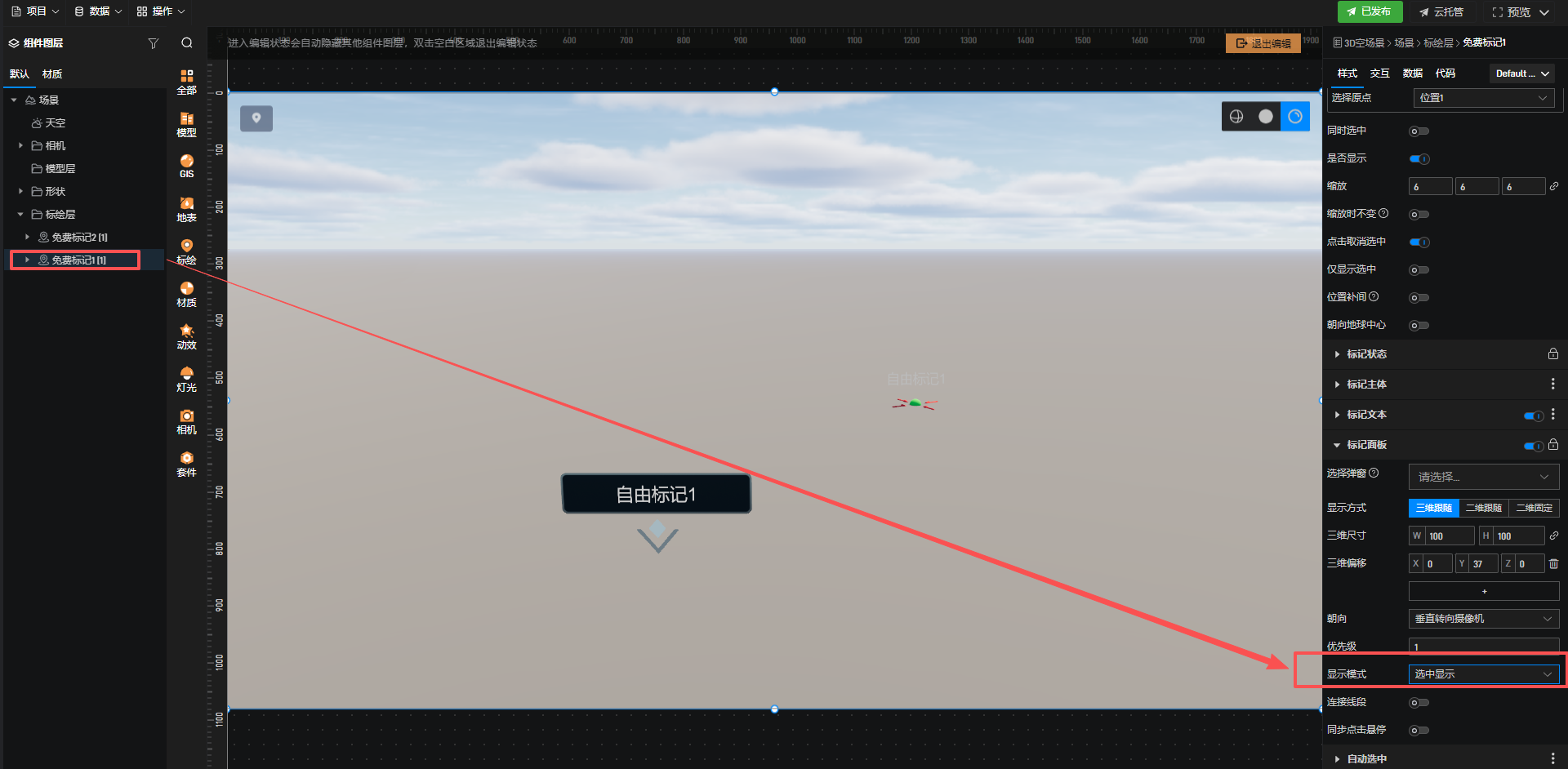Open the 模型 (Model) component category
This screenshot has height=769, width=1568.
(x=186, y=124)
